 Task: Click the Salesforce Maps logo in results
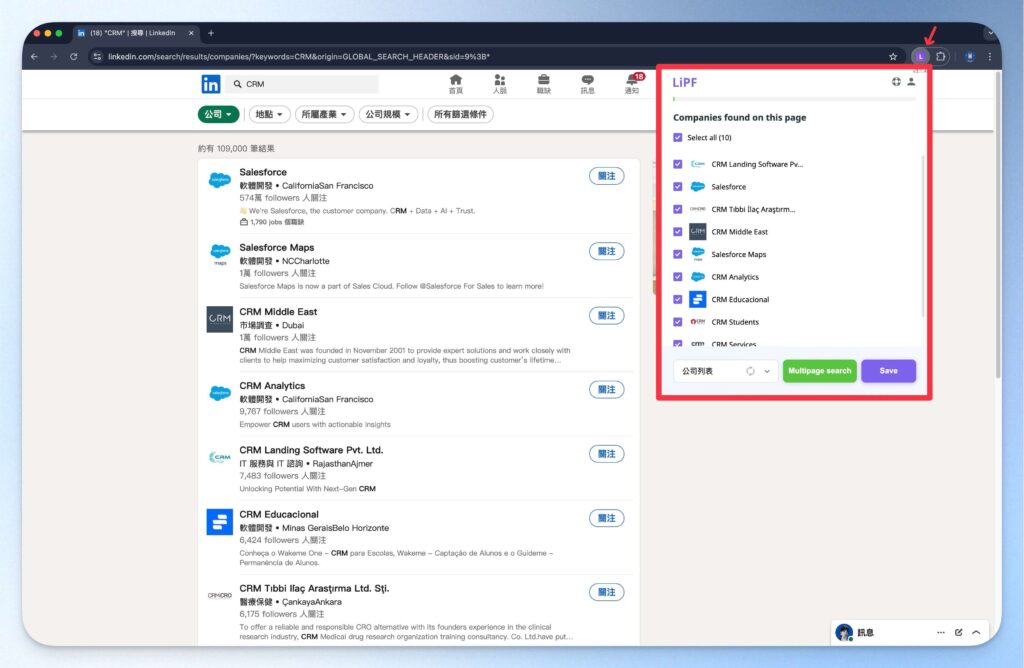point(219,253)
